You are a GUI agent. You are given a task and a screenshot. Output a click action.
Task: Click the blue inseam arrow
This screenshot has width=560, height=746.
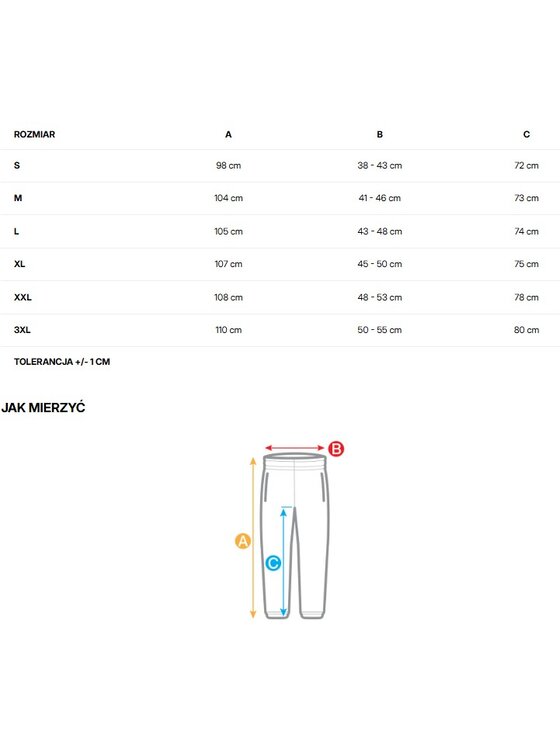click(284, 561)
